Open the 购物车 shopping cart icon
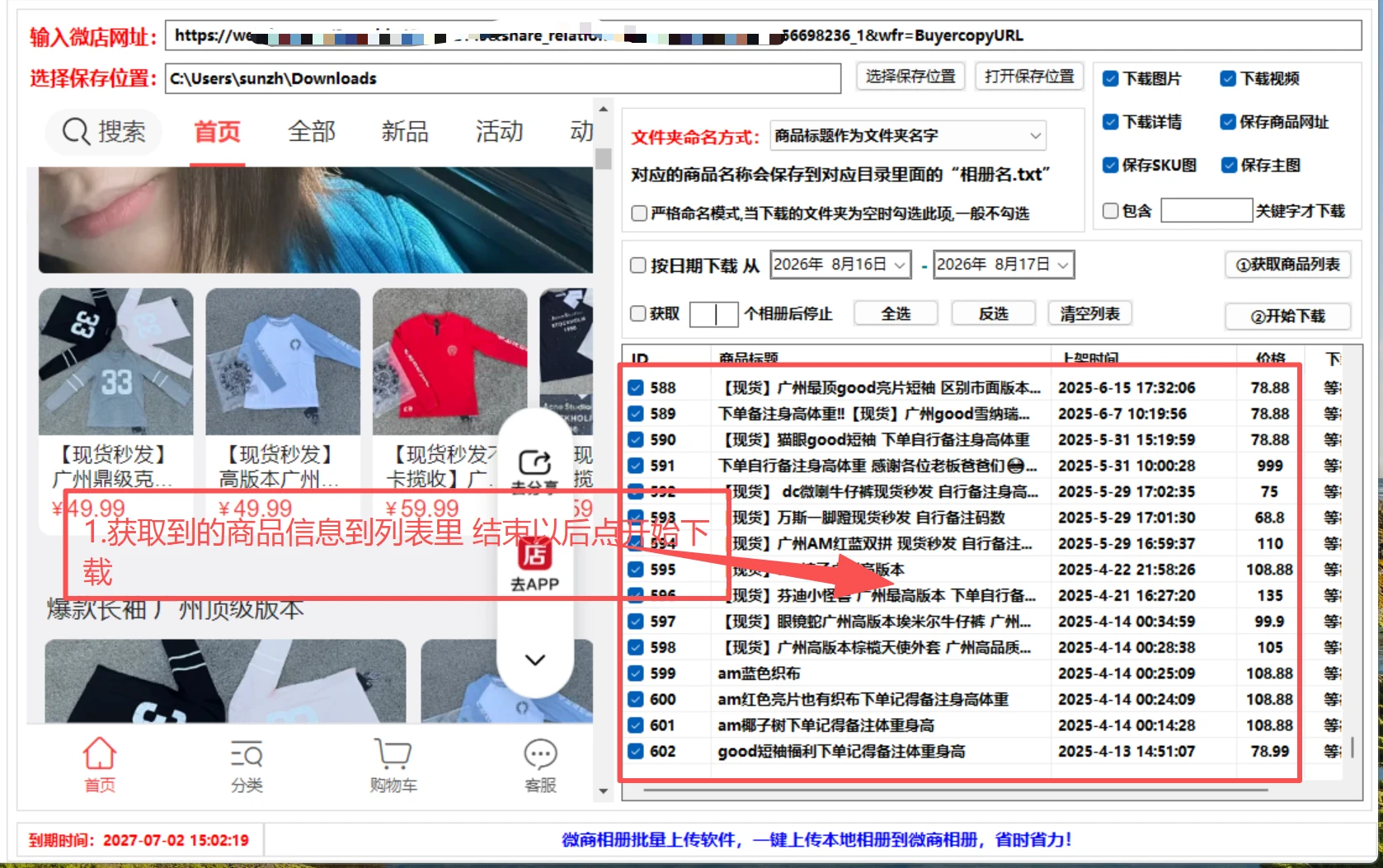Image resolution: width=1383 pixels, height=868 pixels. point(393,753)
